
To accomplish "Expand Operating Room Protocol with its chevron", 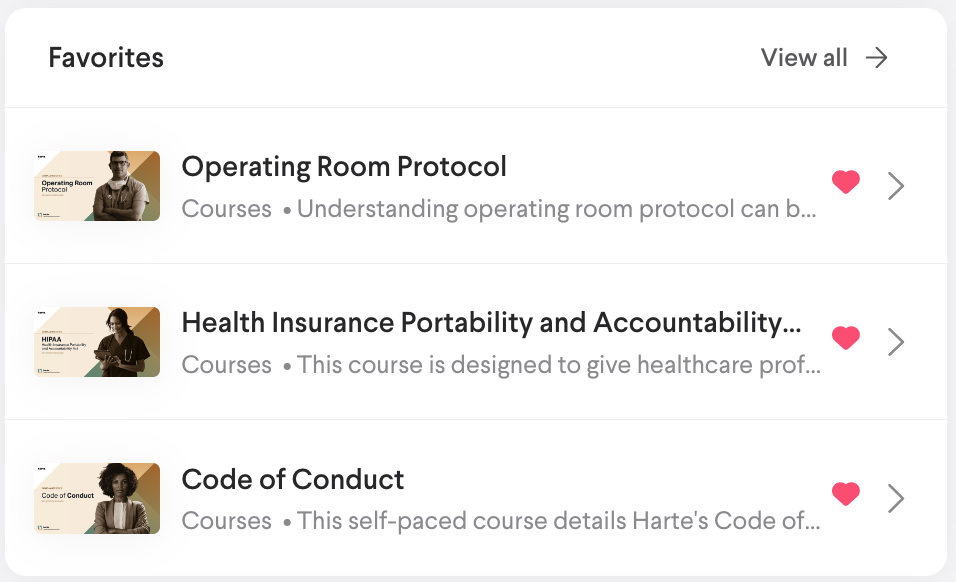I will coord(896,185).
